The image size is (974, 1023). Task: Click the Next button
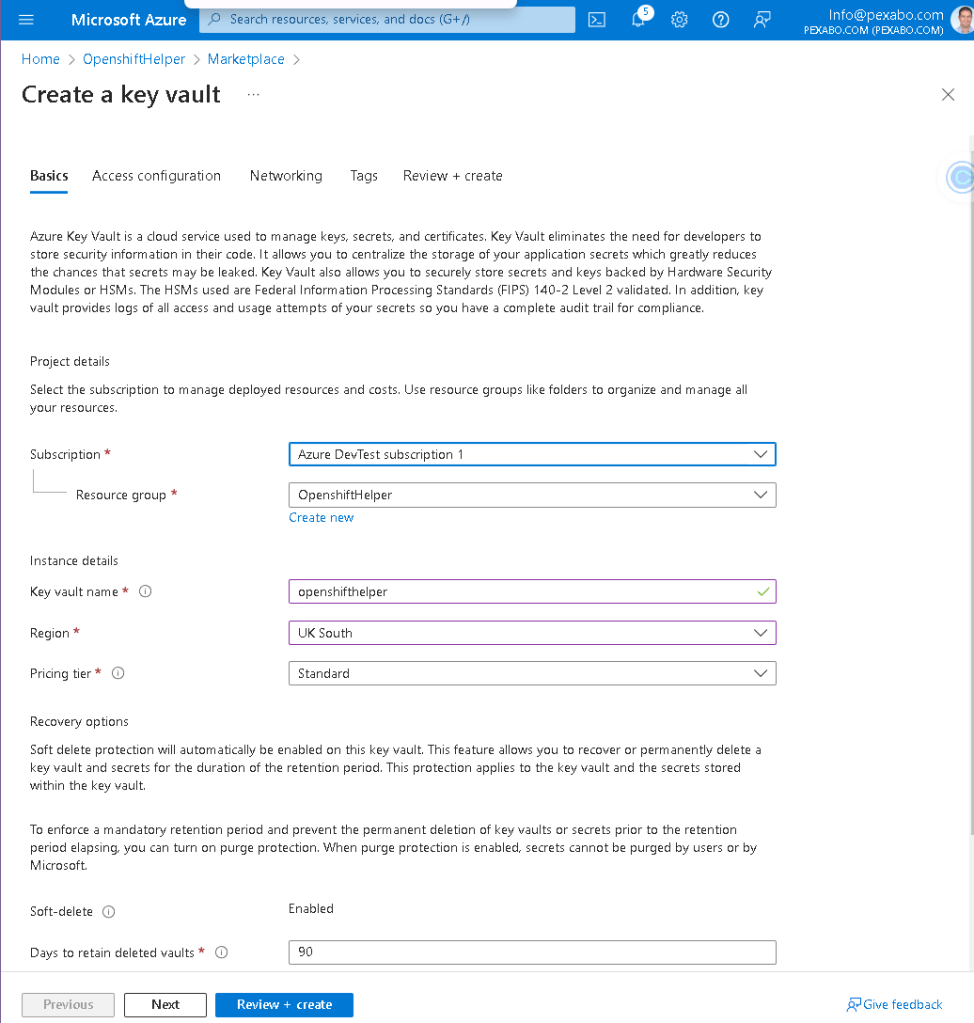165,1005
